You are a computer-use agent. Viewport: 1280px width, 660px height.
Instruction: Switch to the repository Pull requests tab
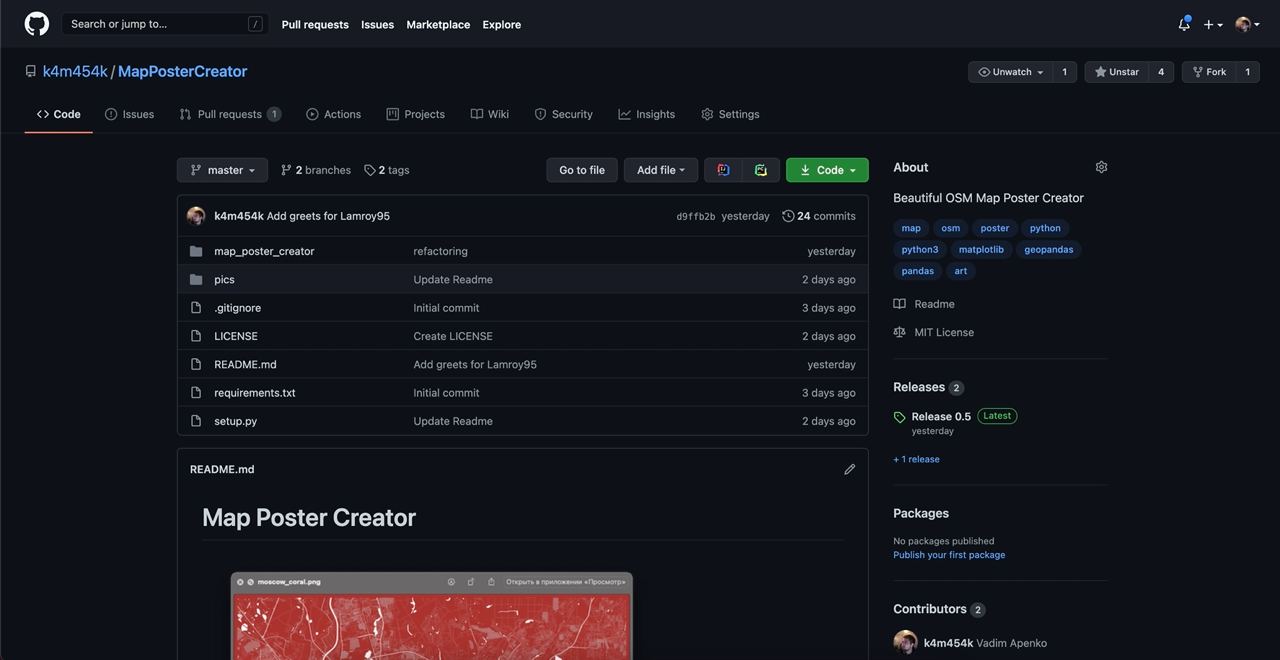coord(230,114)
